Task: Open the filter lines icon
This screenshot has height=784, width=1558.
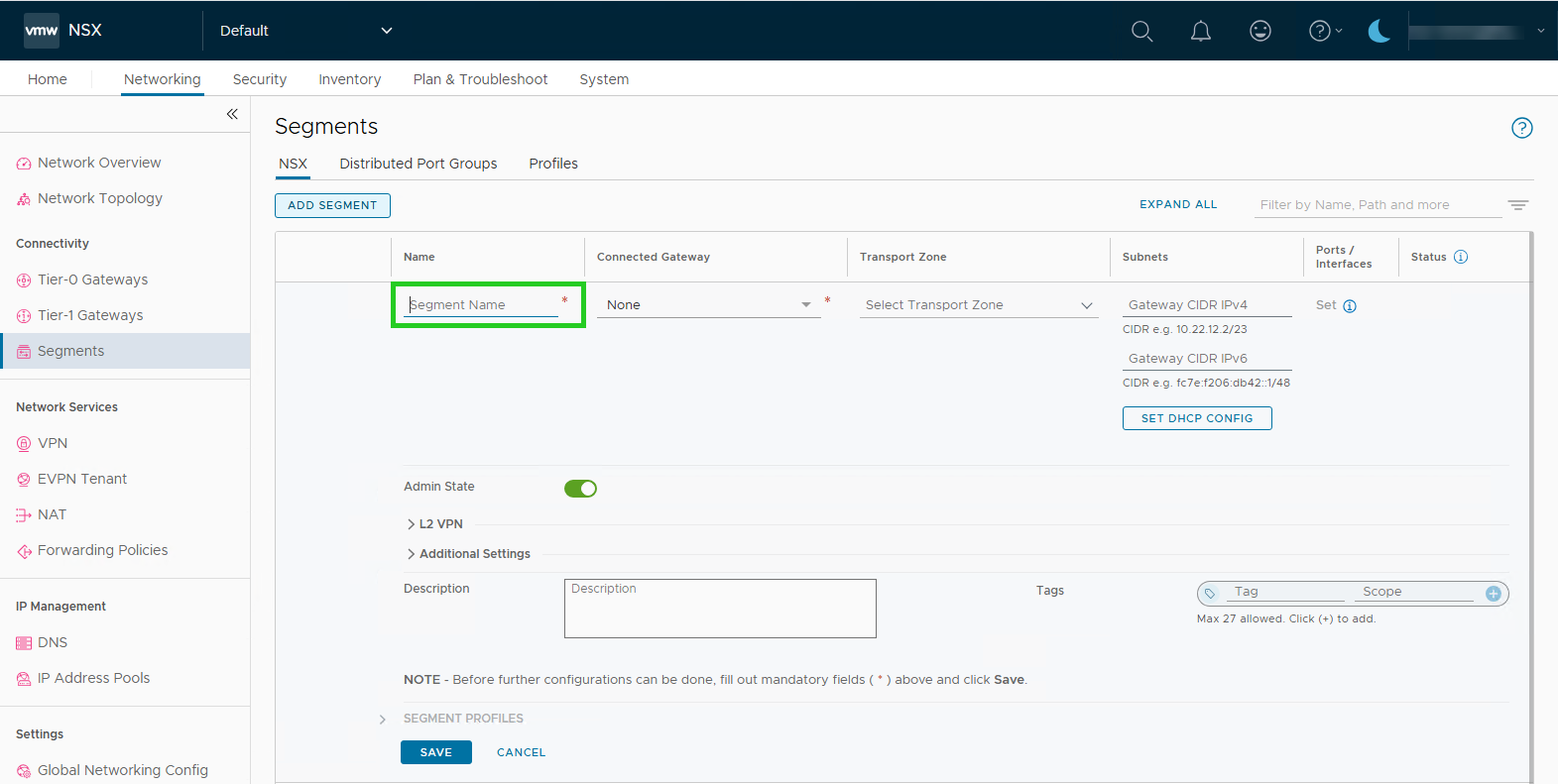Action: (x=1518, y=205)
